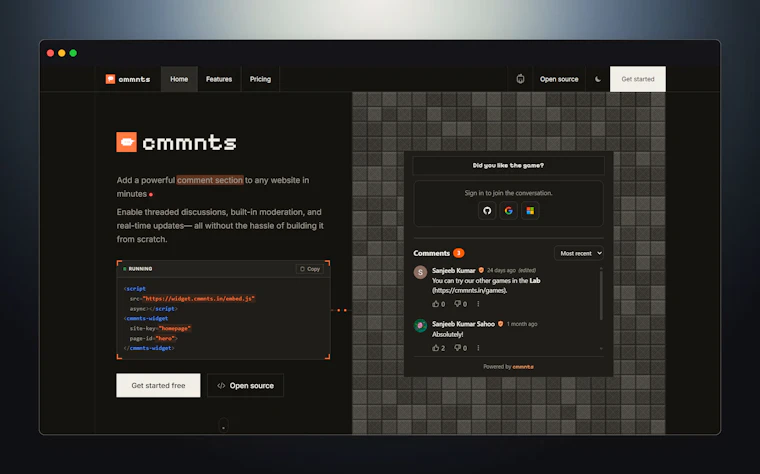This screenshot has height=474, width=760.
Task: Sign in with GitHub icon
Action: click(x=487, y=210)
